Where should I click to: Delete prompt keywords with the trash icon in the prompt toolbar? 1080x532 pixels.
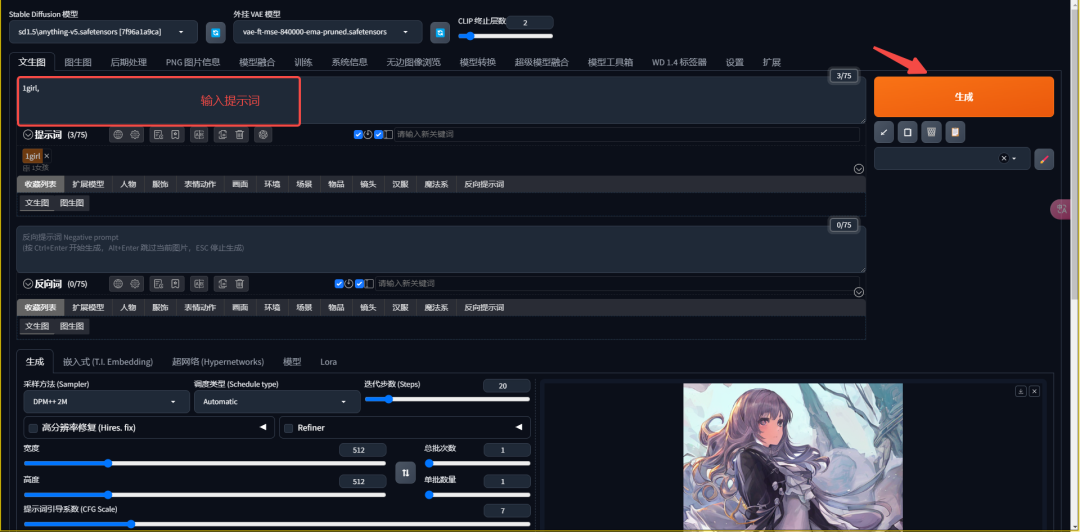239,135
